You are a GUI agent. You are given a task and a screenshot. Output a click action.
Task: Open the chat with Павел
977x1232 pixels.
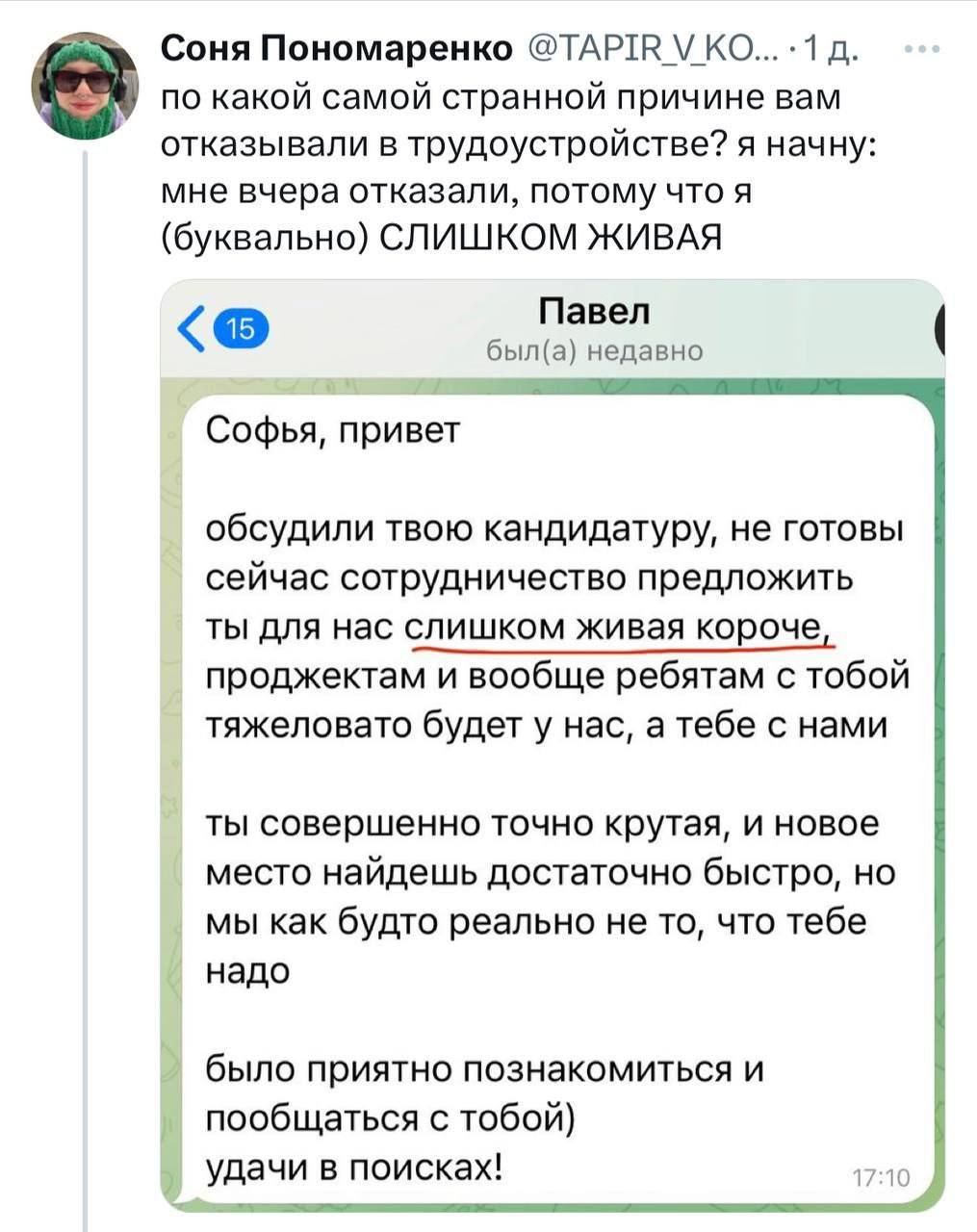594,310
